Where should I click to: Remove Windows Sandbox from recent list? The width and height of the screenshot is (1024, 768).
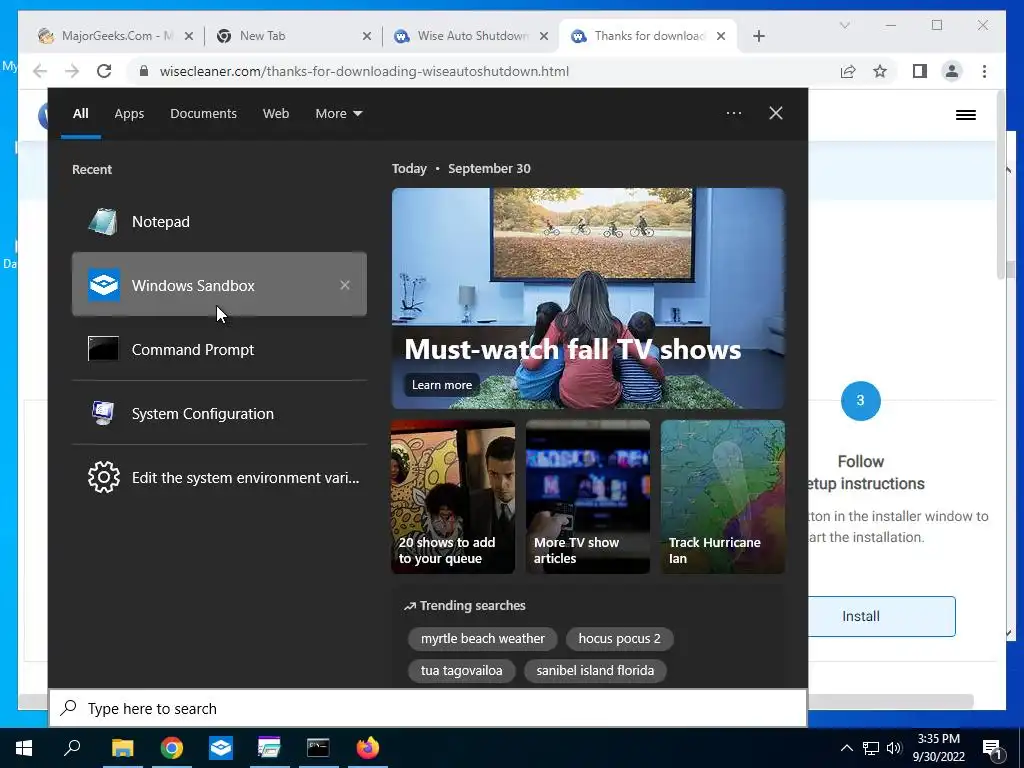[x=345, y=285]
